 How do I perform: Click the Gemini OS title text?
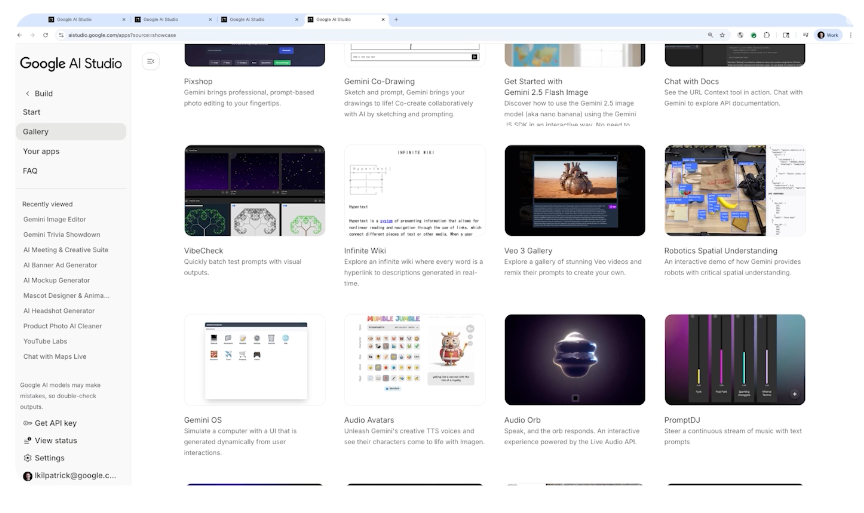click(x=203, y=420)
